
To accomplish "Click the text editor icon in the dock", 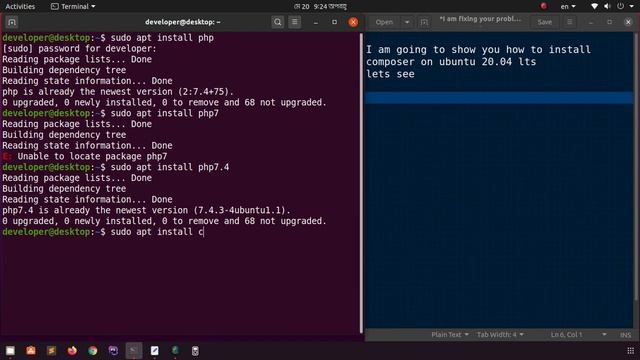I will 155,351.
